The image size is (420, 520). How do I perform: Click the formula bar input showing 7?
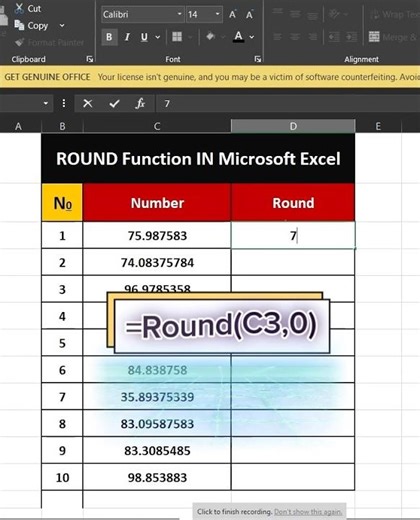click(288, 104)
